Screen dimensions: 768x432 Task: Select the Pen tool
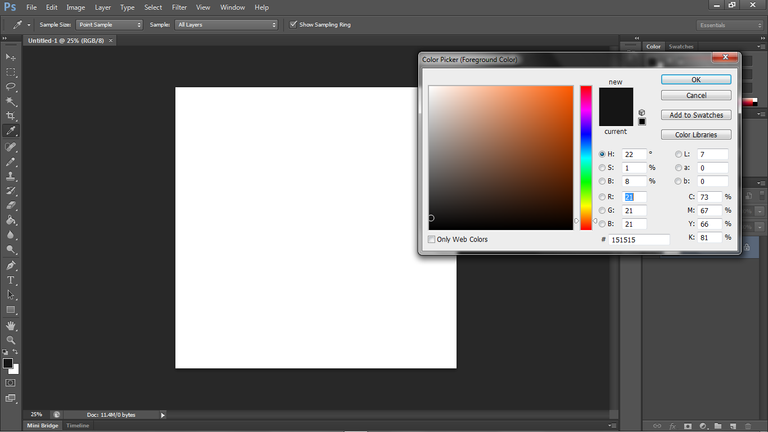[x=10, y=265]
